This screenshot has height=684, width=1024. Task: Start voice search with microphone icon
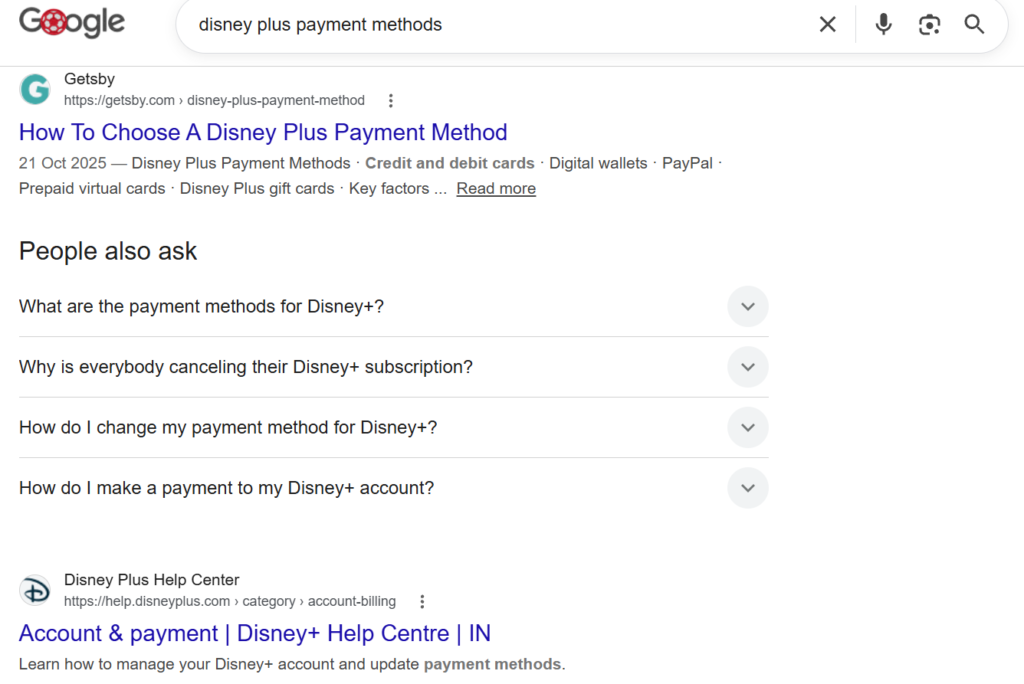point(883,25)
